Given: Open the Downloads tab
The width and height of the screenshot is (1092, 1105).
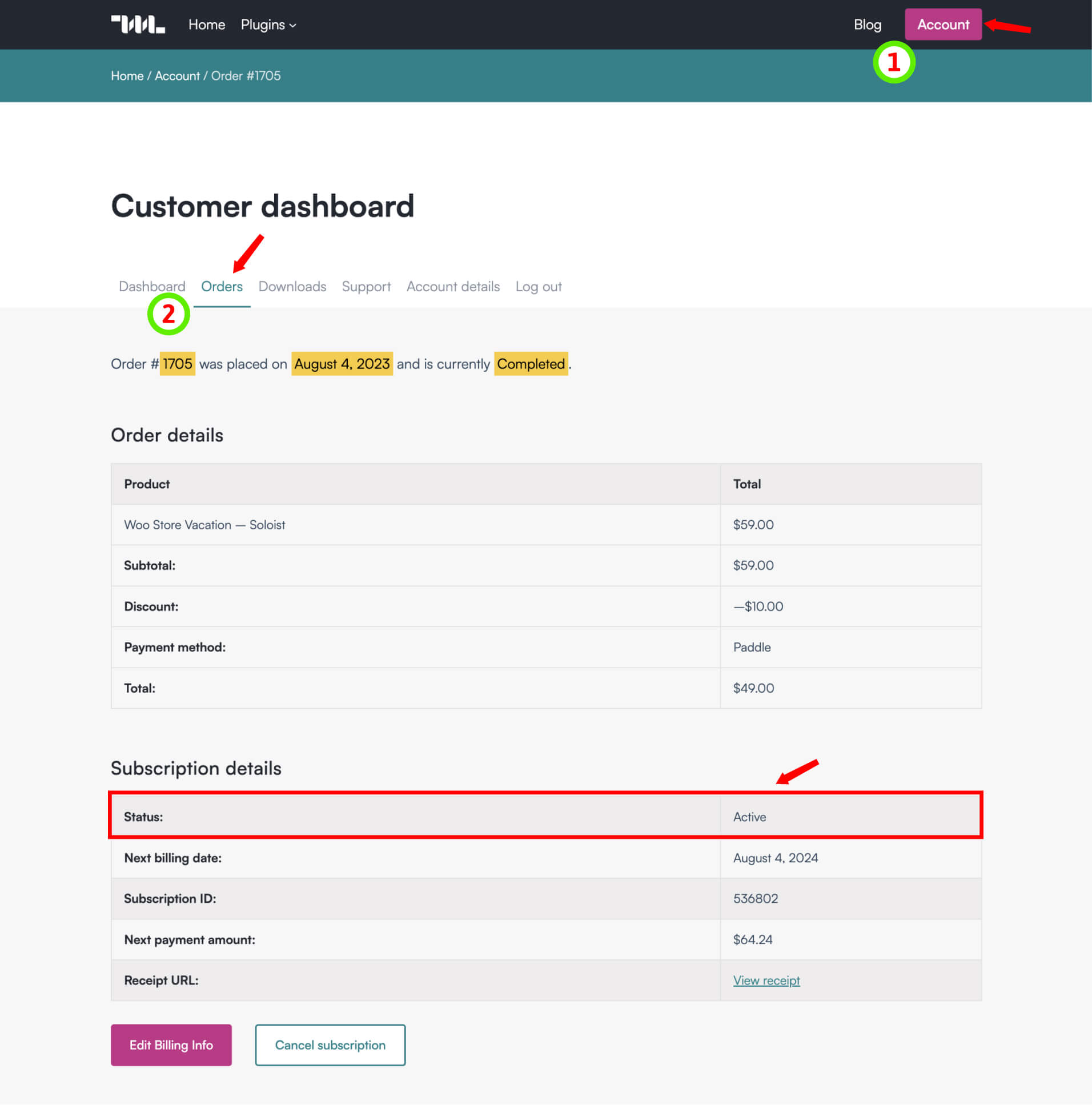Looking at the screenshot, I should [x=292, y=287].
